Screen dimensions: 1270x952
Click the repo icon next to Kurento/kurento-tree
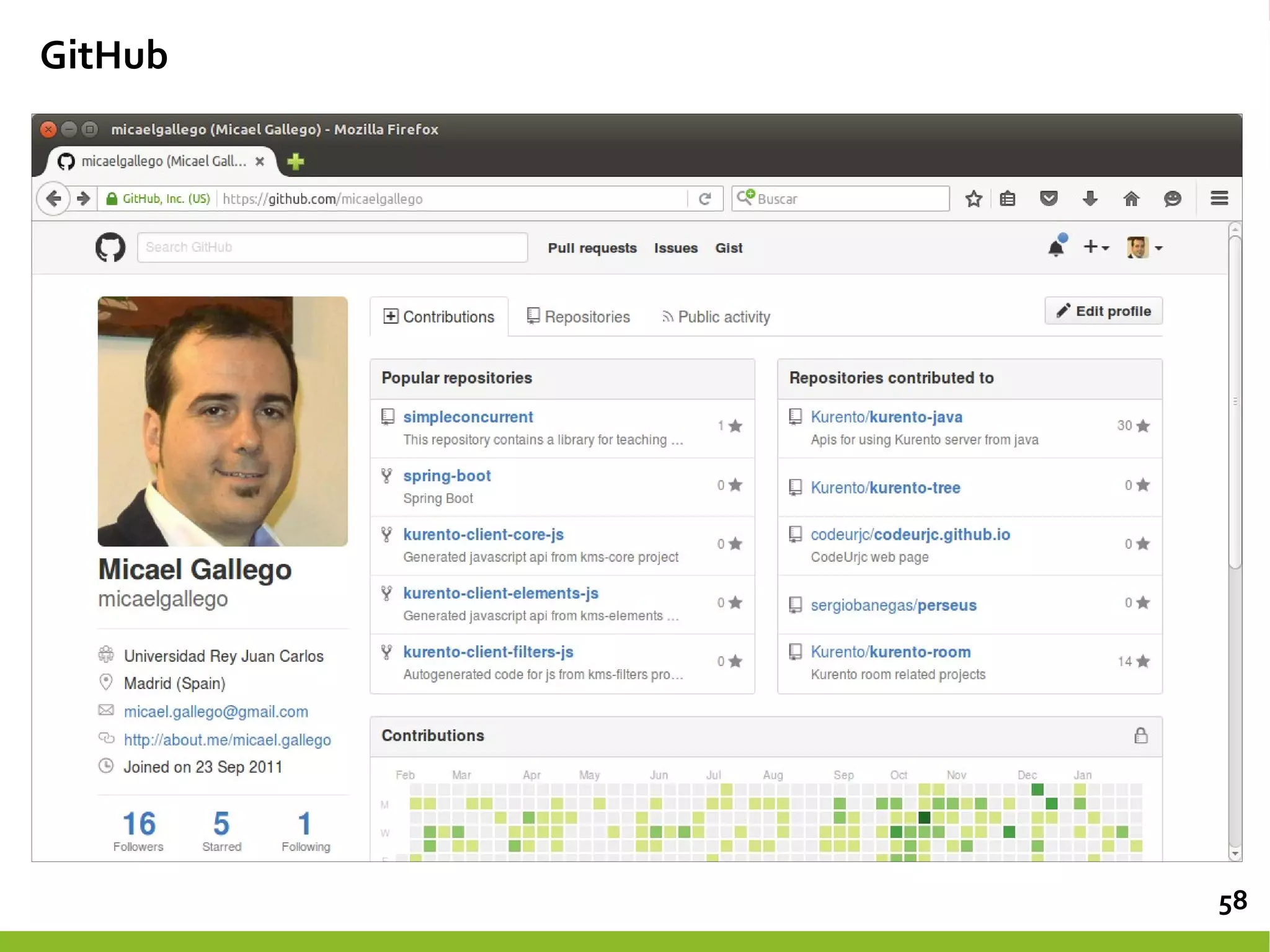[796, 487]
